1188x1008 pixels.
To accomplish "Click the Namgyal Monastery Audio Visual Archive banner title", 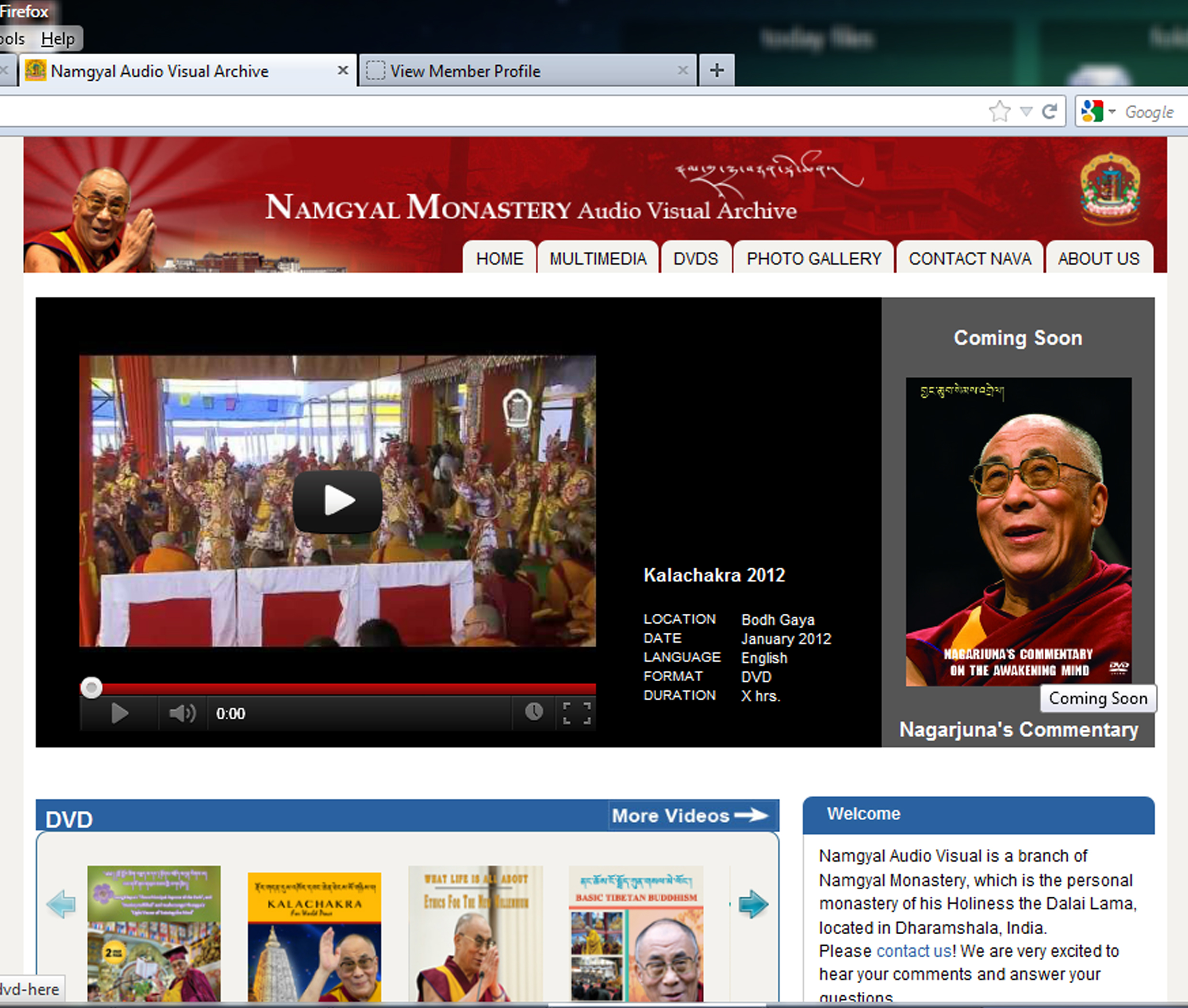I will [531, 207].
